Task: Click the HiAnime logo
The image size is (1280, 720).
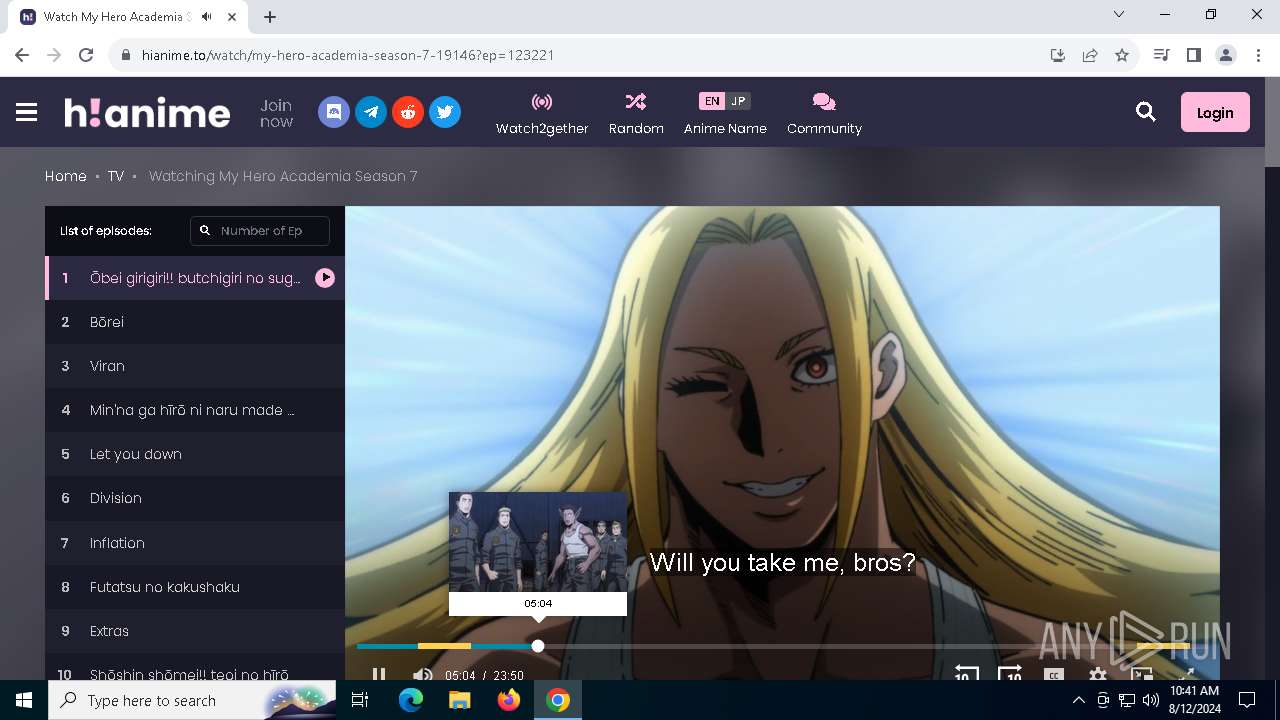Action: click(x=147, y=112)
